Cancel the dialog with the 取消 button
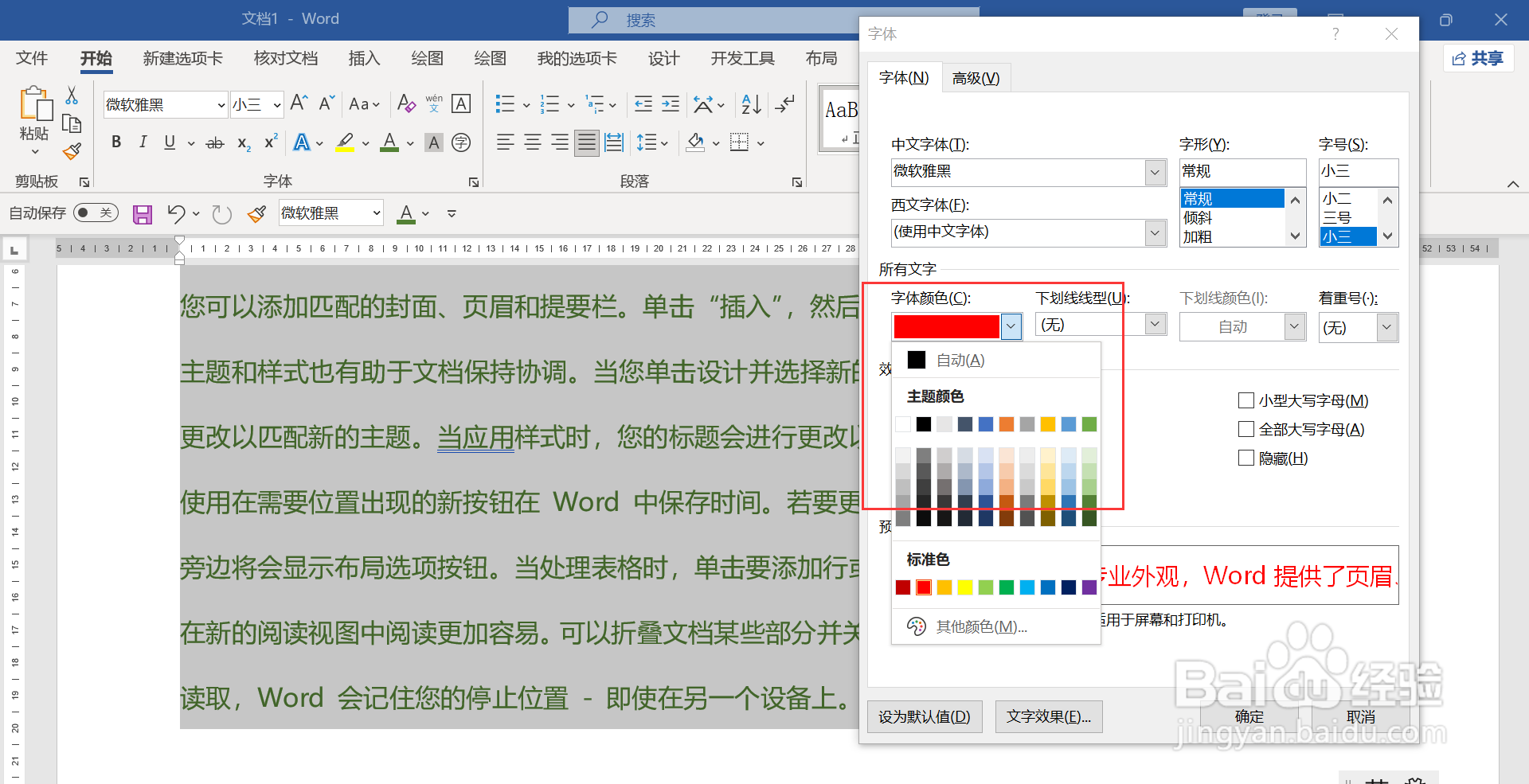 1360,716
